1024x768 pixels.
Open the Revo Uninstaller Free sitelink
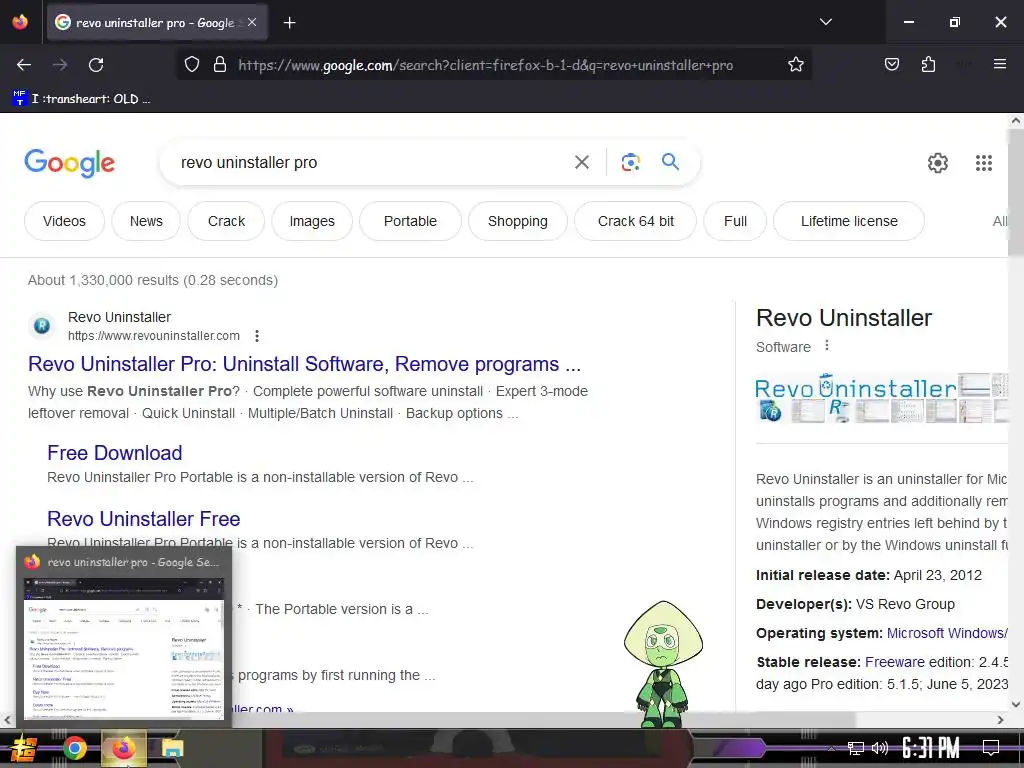pyautogui.click(x=144, y=519)
